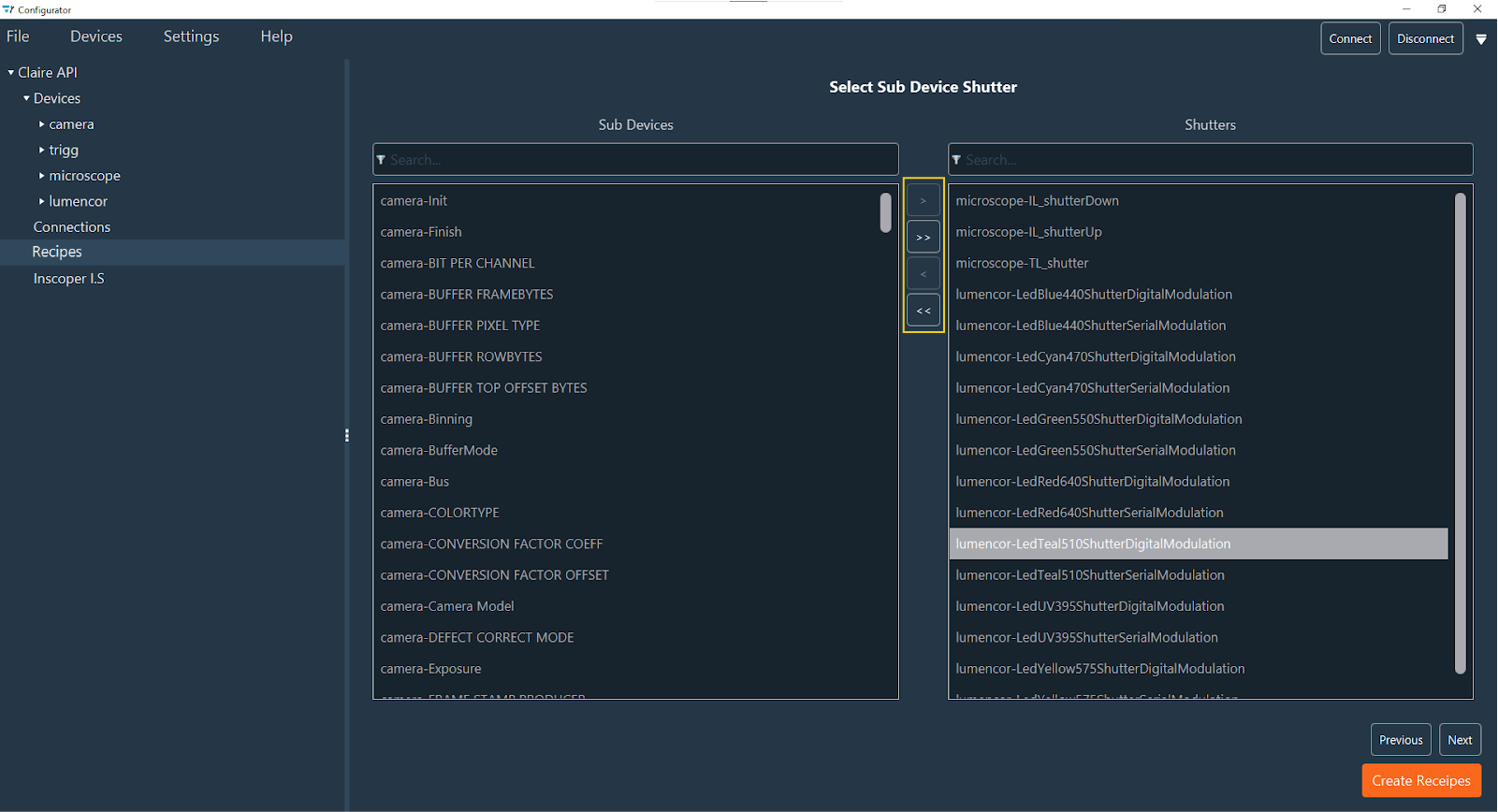Open the Help menu
This screenshot has width=1498, height=812.
tap(276, 36)
